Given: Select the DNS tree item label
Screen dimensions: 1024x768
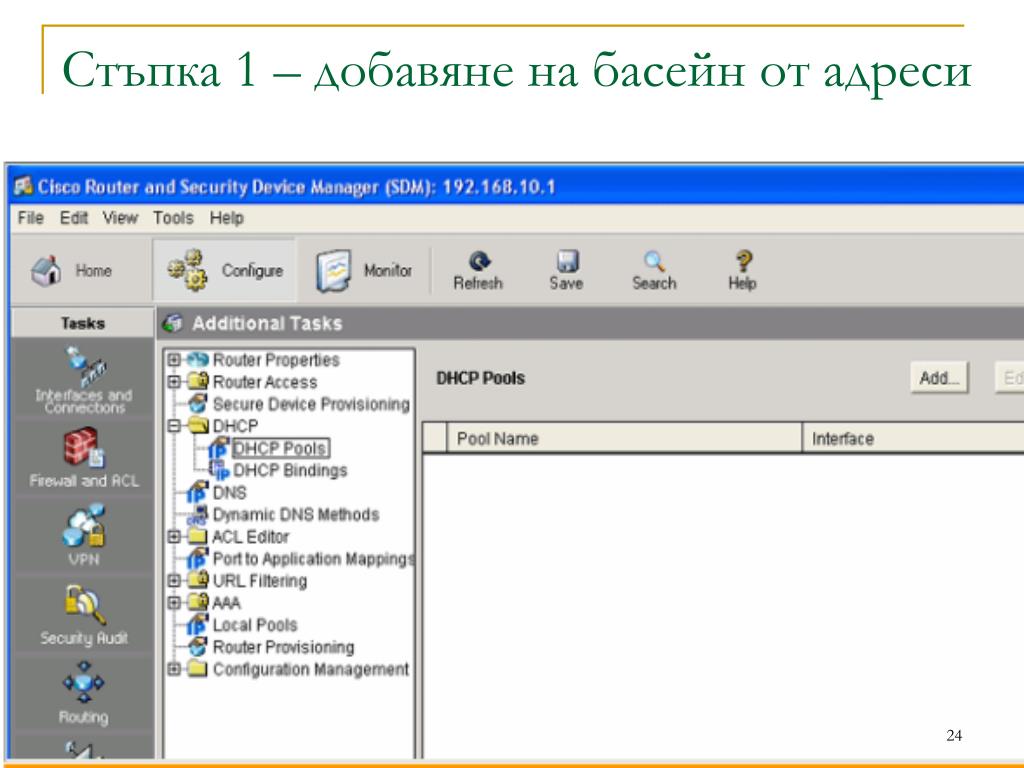Looking at the screenshot, I should coord(229,492).
